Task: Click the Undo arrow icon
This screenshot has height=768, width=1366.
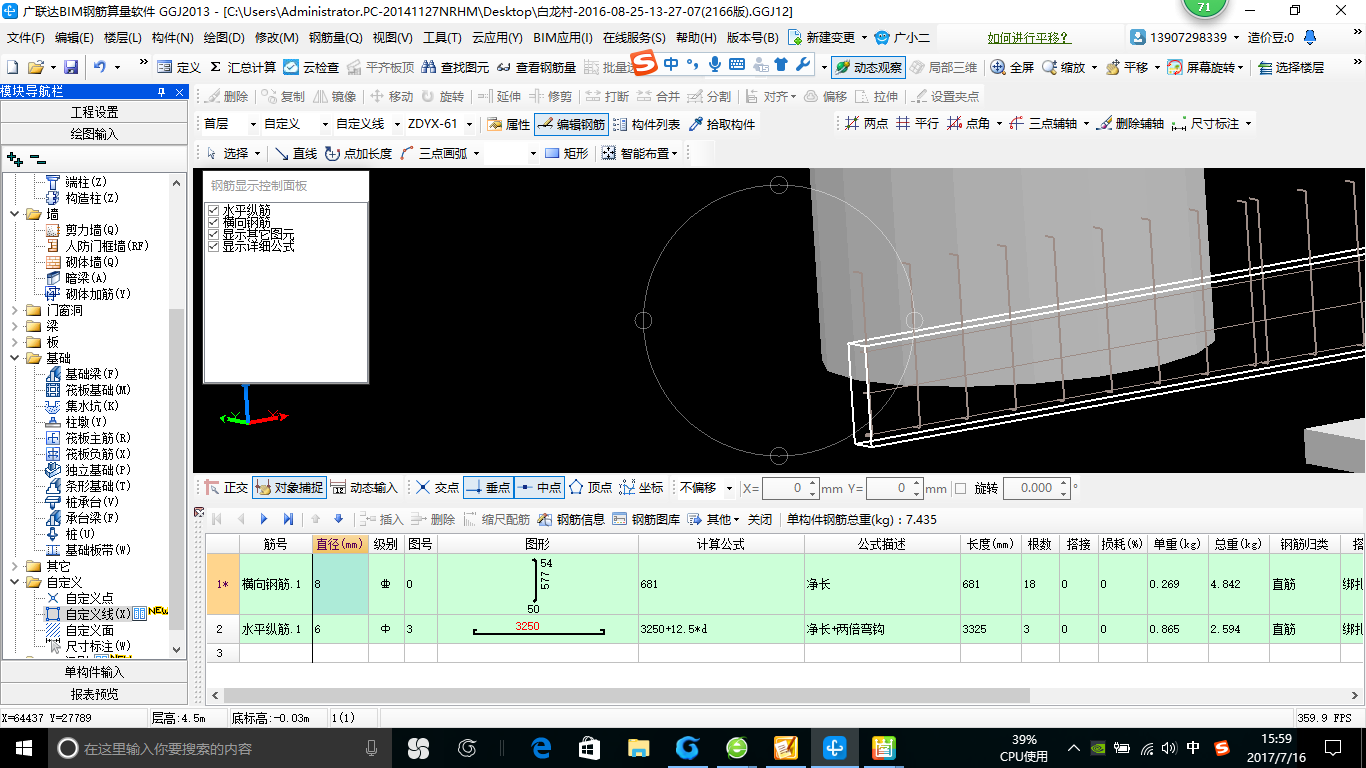Action: point(100,67)
